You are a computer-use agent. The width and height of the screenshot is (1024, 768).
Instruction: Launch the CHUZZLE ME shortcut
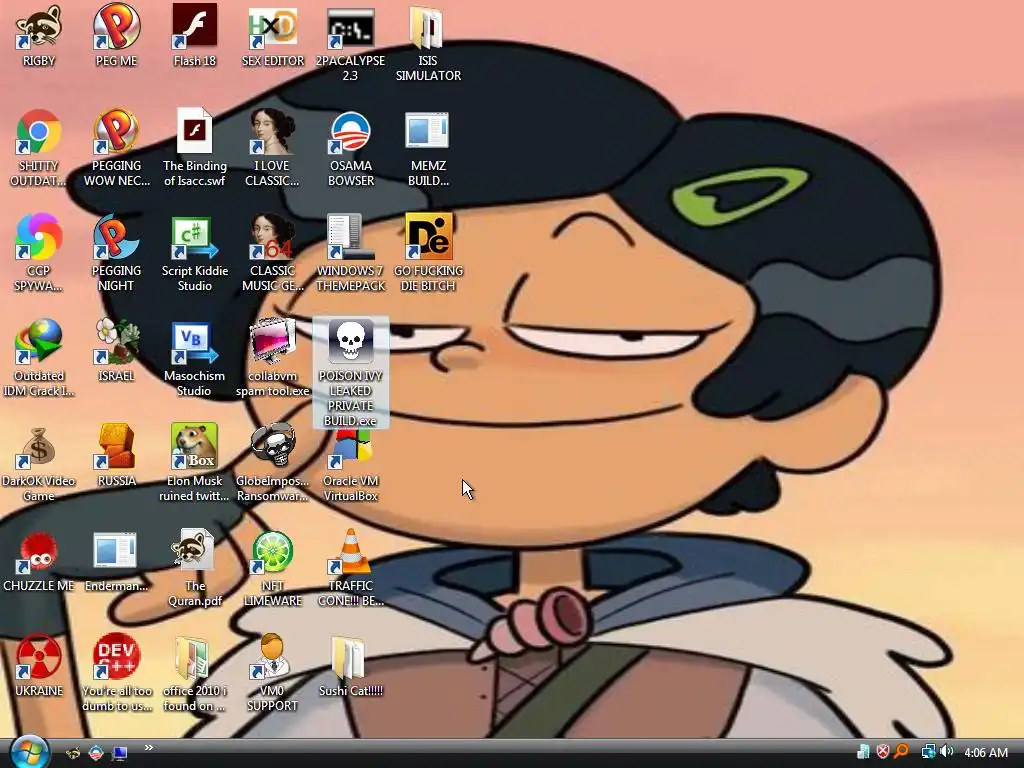[x=39, y=552]
